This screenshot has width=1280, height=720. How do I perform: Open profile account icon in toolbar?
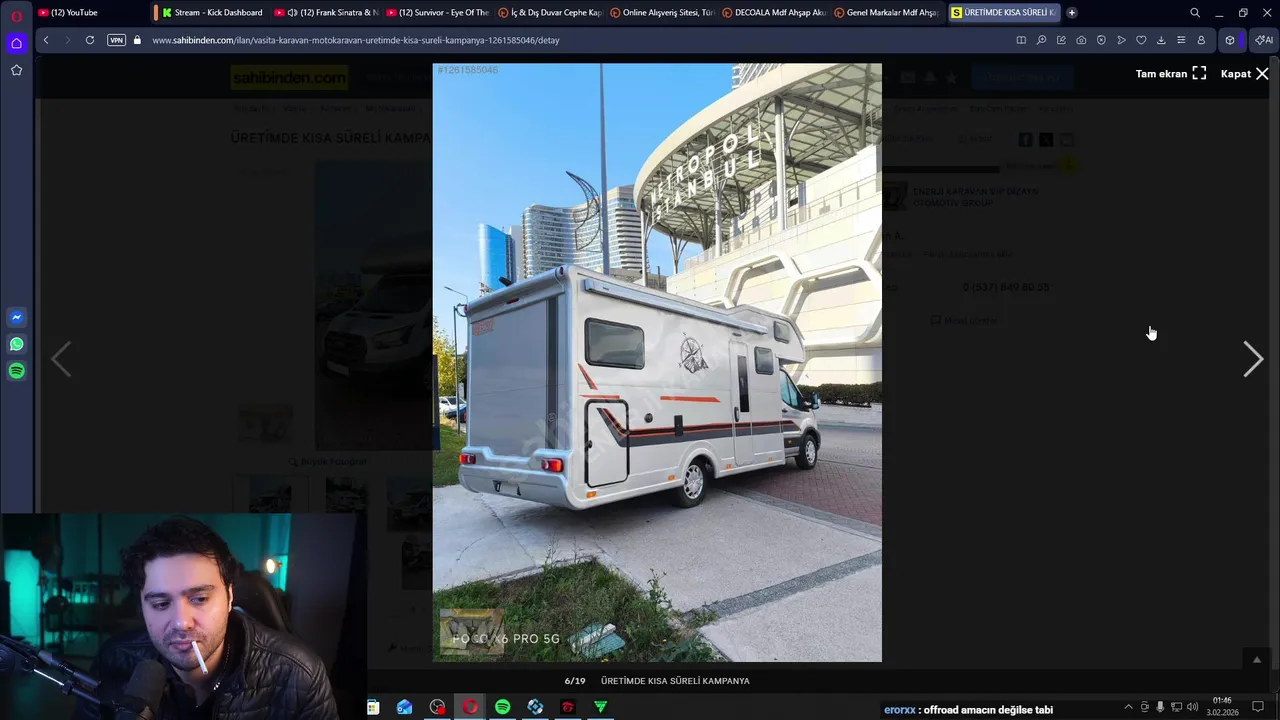[x=1201, y=40]
